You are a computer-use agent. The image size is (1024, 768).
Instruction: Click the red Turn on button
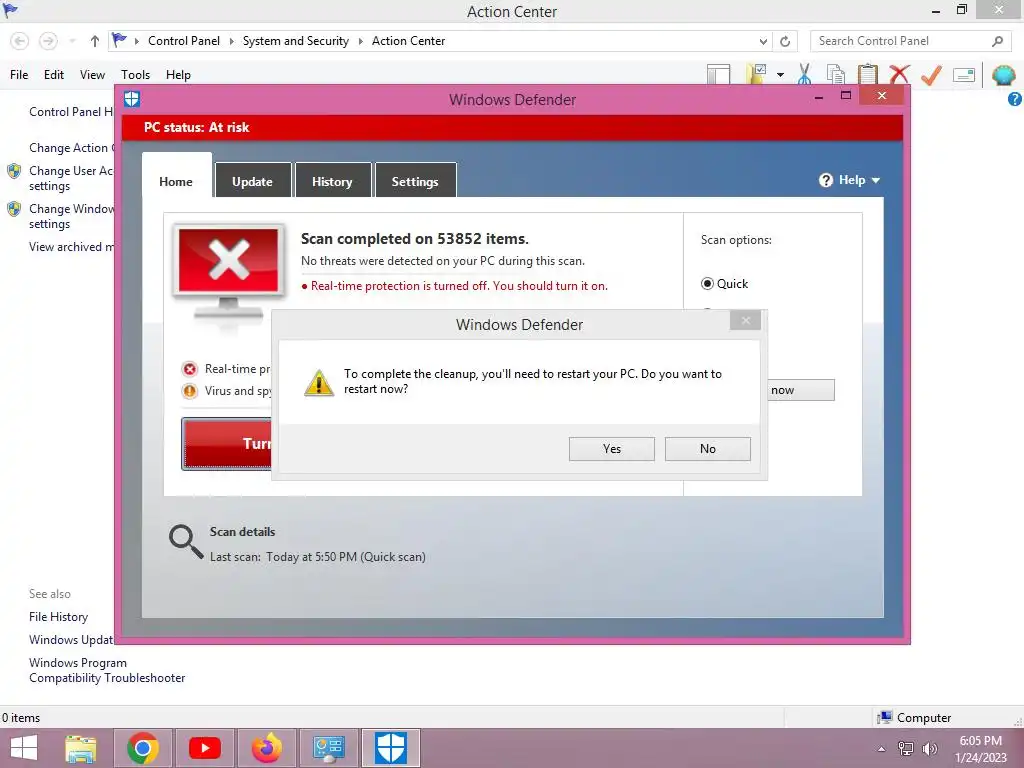click(x=227, y=443)
